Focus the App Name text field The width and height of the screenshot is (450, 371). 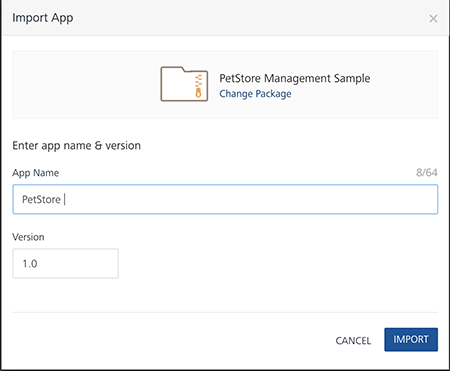click(x=225, y=199)
